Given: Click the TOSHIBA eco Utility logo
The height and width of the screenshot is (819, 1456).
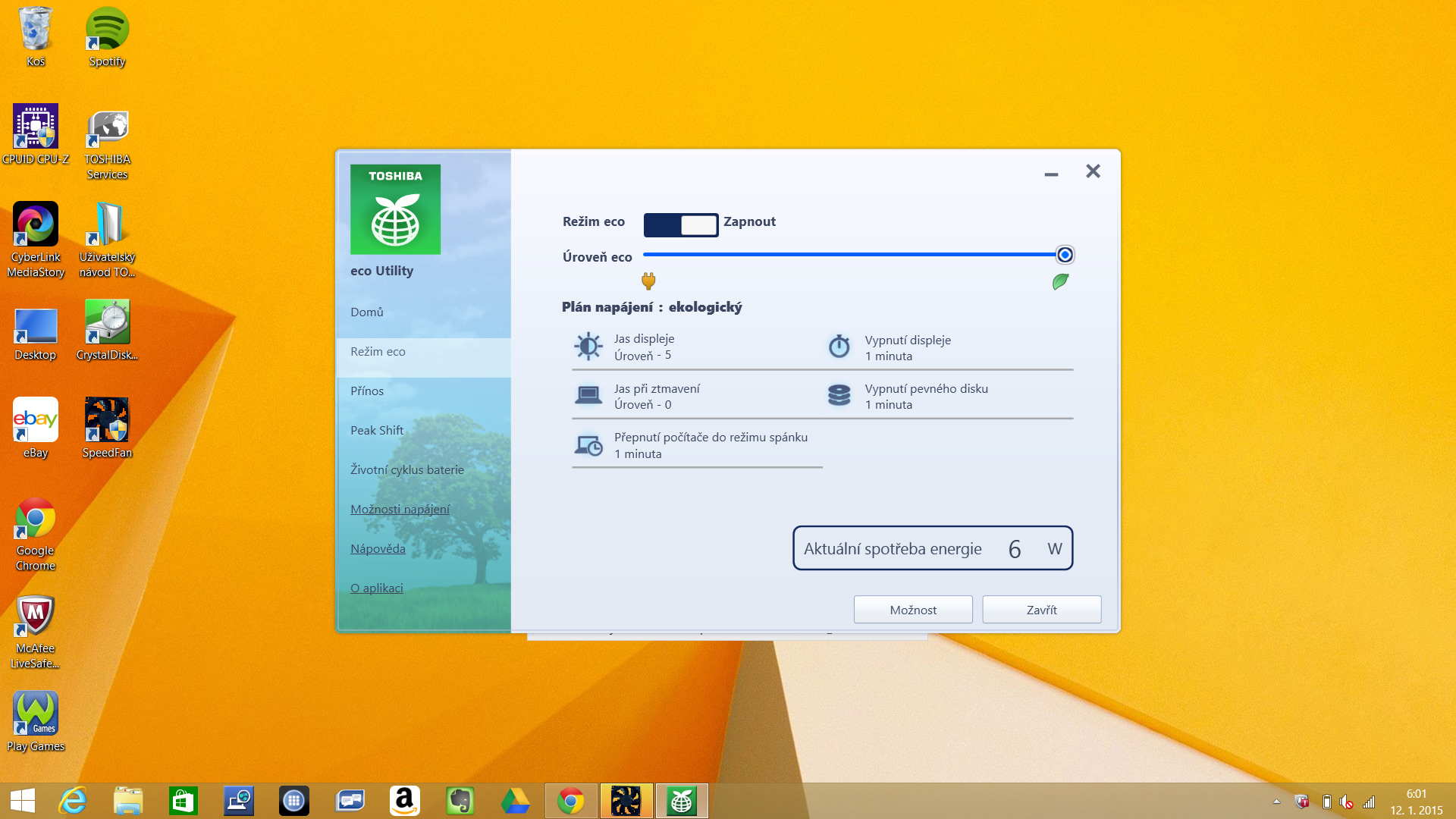Looking at the screenshot, I should point(395,209).
